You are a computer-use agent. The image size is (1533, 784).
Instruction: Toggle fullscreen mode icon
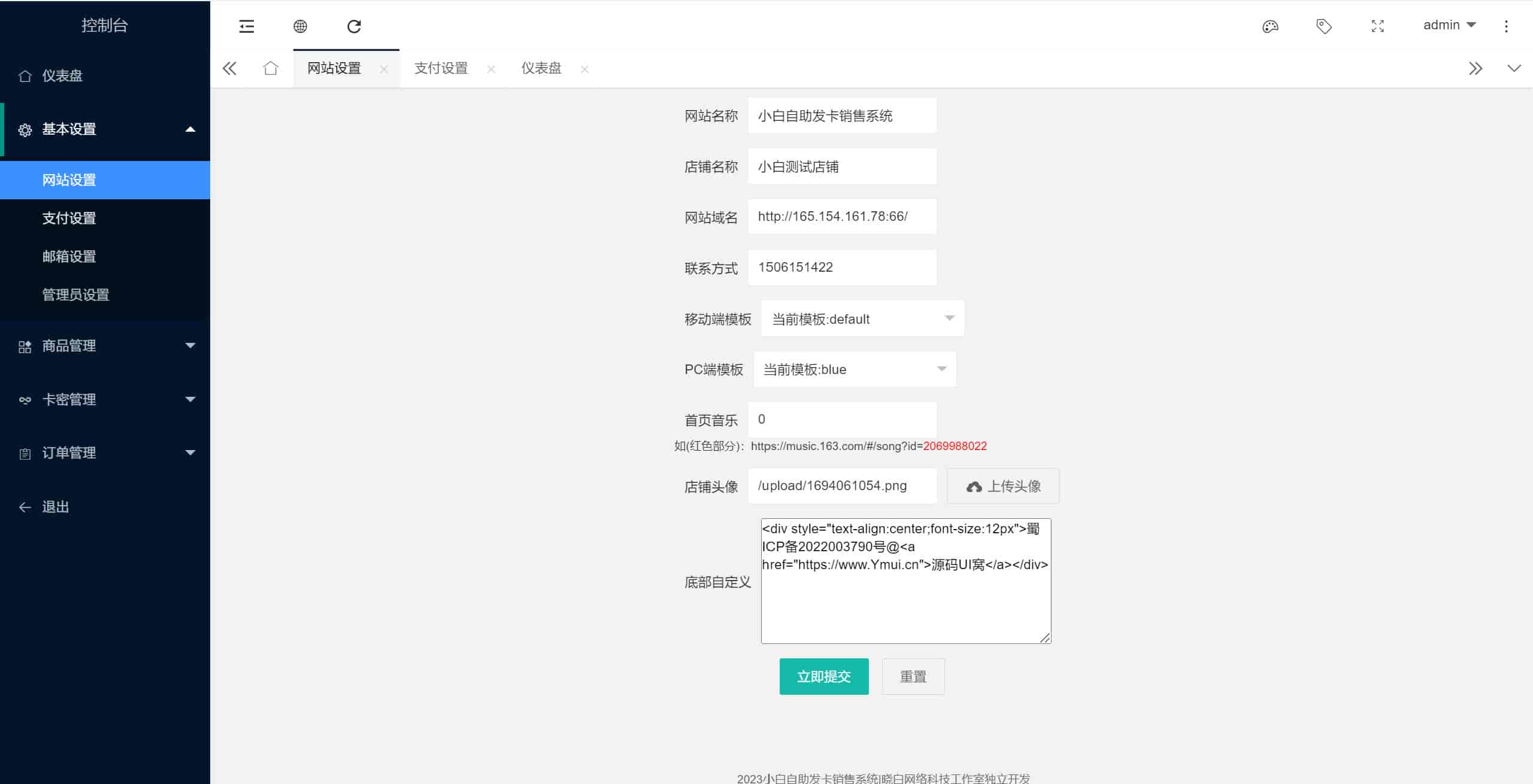pyautogui.click(x=1377, y=26)
